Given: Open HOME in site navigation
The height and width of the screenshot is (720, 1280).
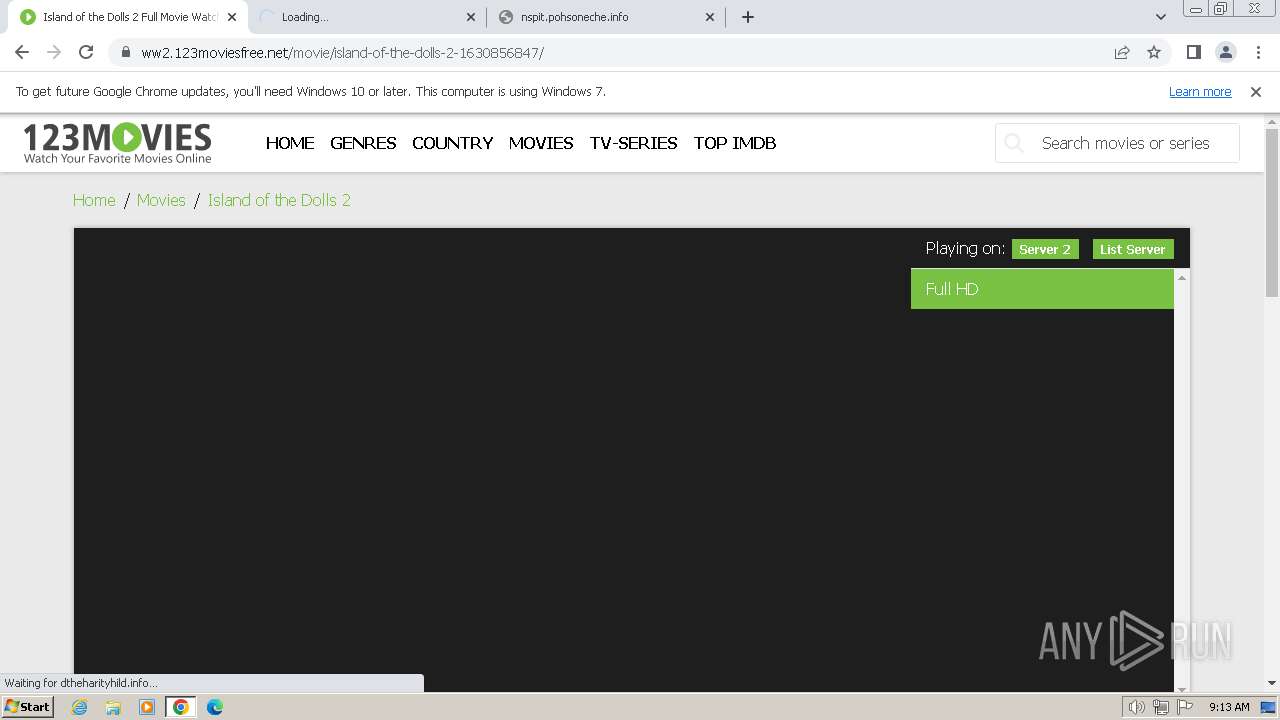Looking at the screenshot, I should coord(290,143).
